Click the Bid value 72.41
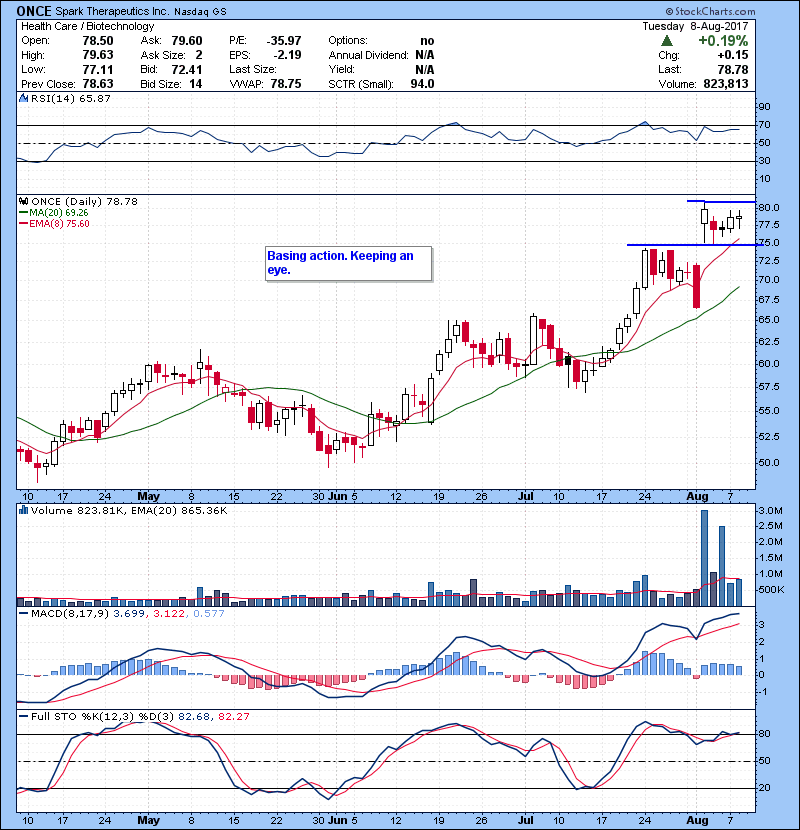 (x=187, y=69)
